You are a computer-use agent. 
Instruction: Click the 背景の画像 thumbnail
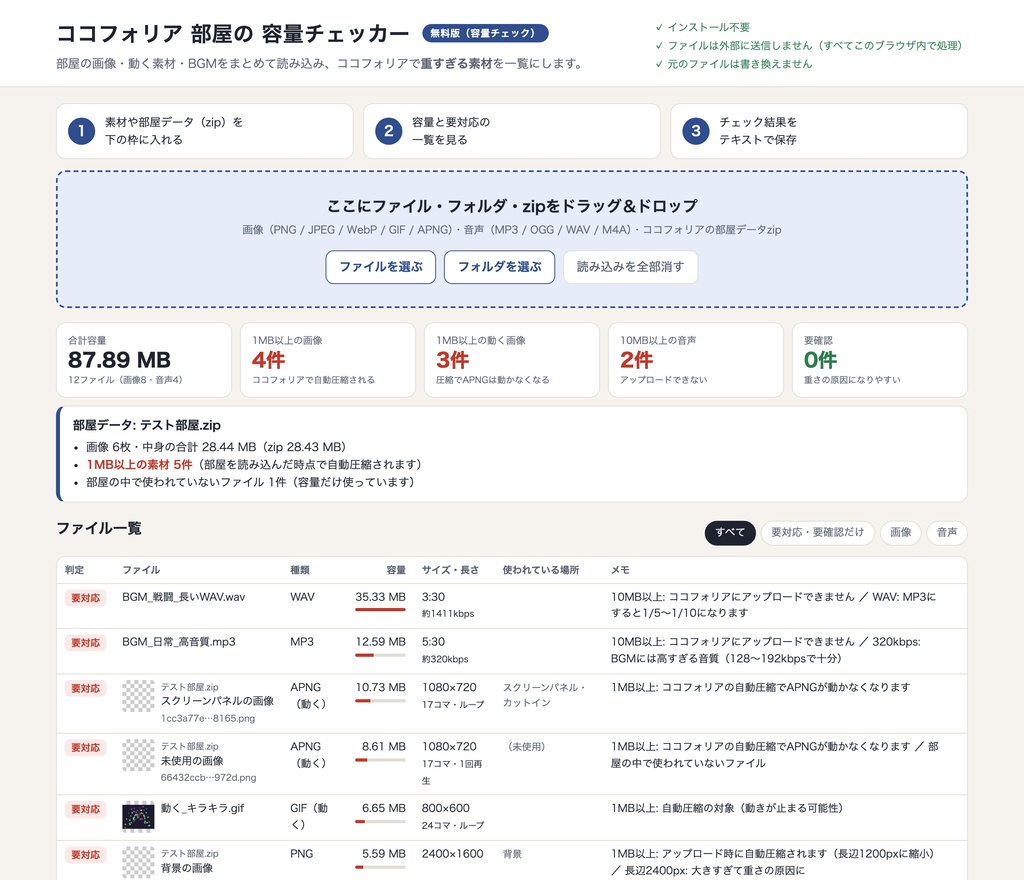(x=138, y=862)
